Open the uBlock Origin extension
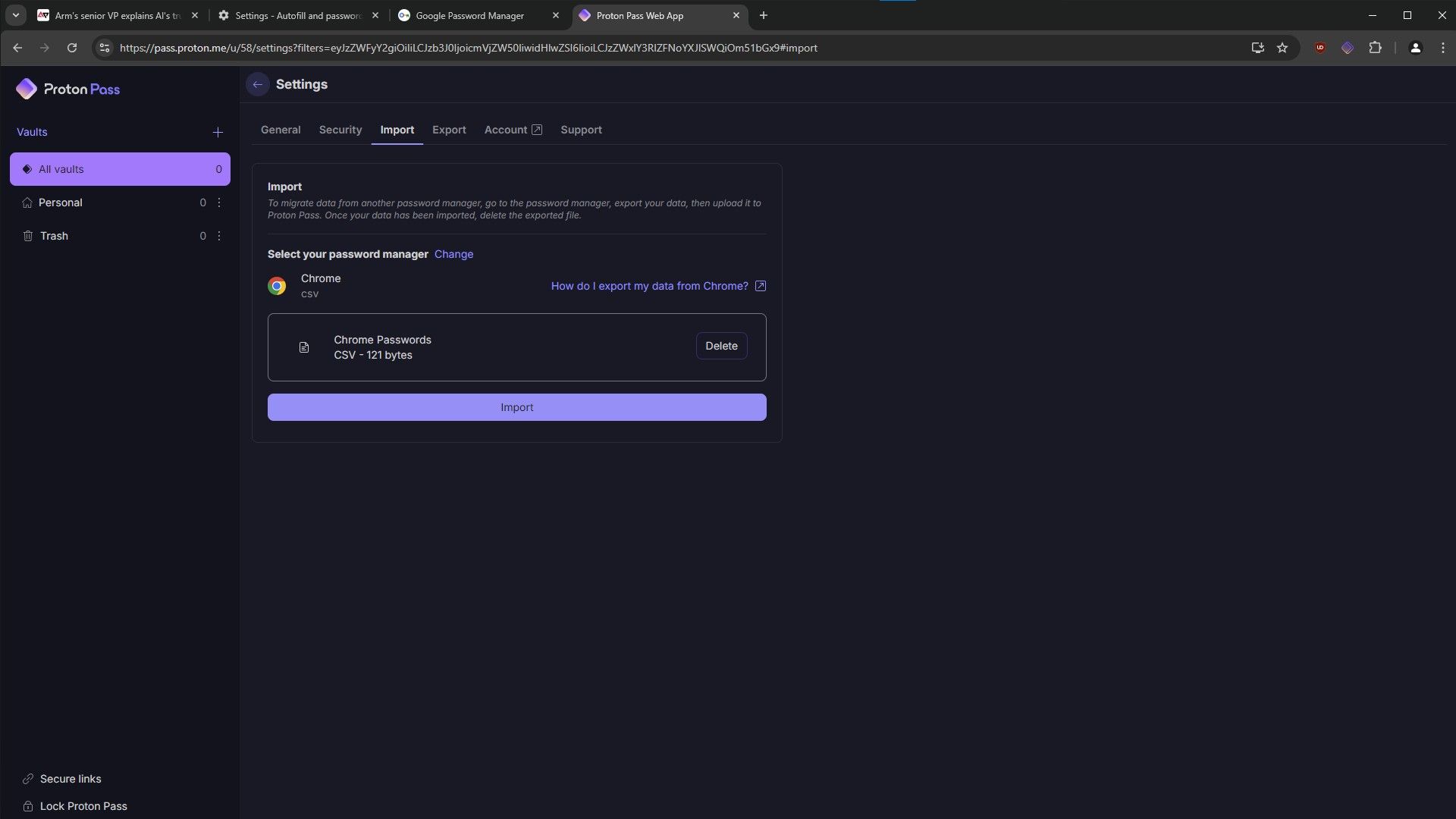The image size is (1456, 819). tap(1320, 48)
